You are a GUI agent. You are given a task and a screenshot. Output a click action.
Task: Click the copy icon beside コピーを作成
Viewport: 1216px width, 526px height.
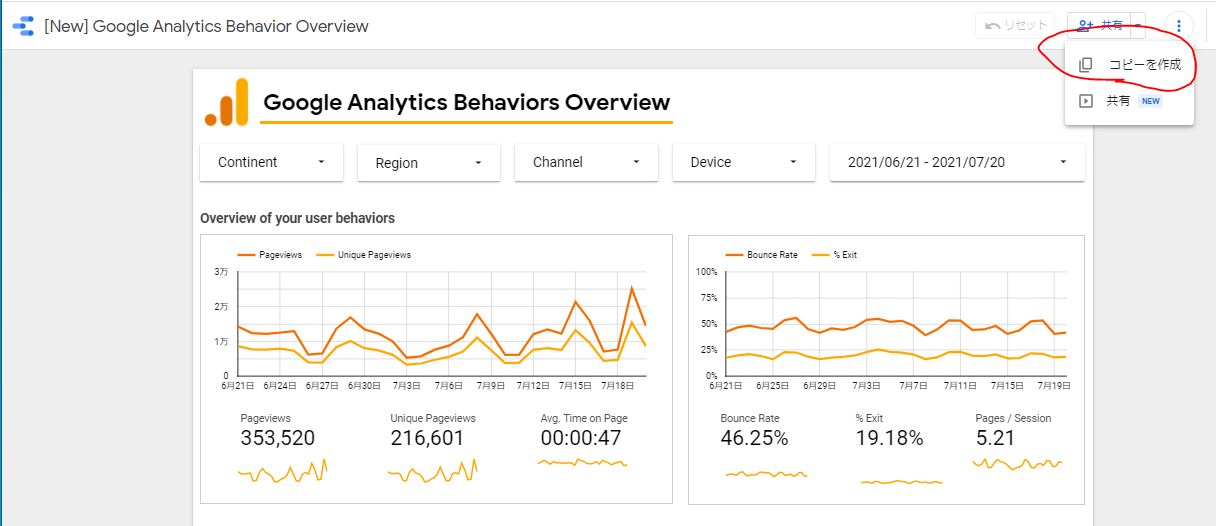(x=1086, y=65)
